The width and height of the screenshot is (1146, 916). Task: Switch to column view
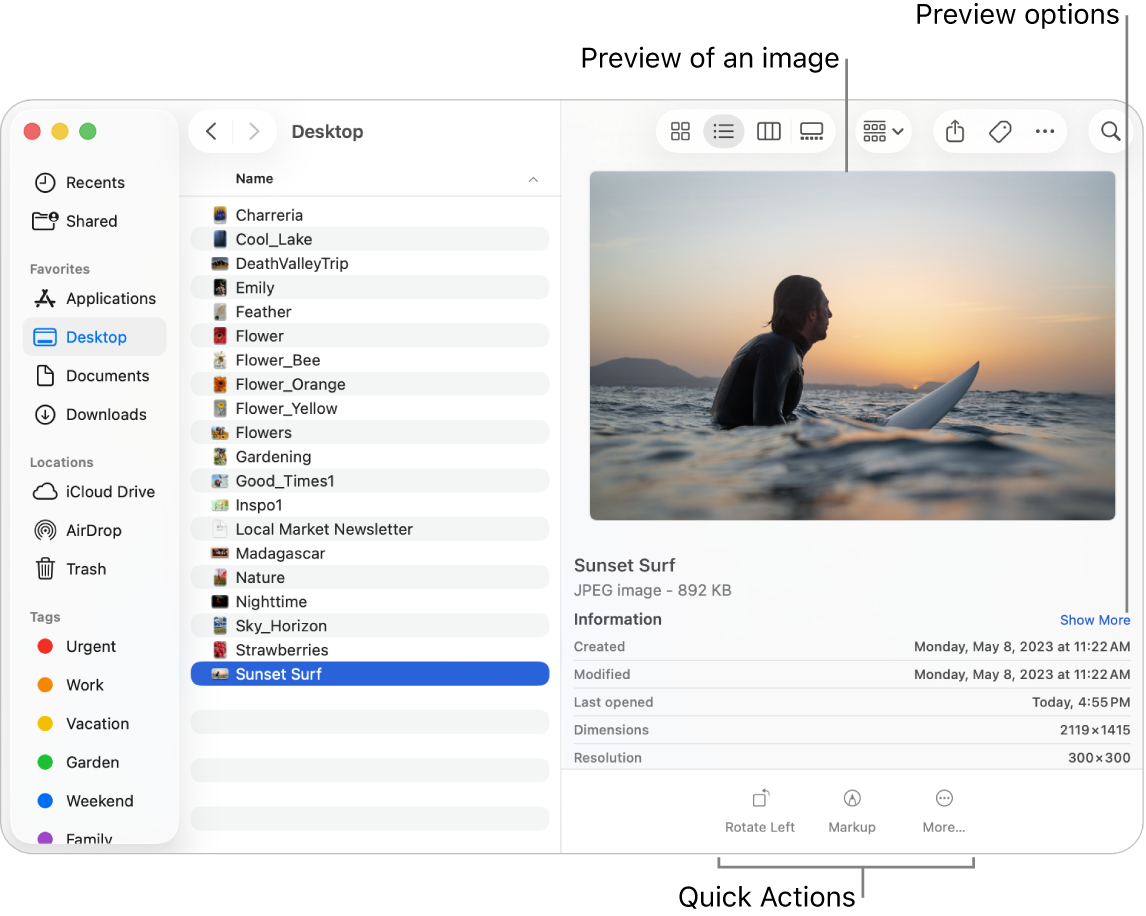(768, 132)
